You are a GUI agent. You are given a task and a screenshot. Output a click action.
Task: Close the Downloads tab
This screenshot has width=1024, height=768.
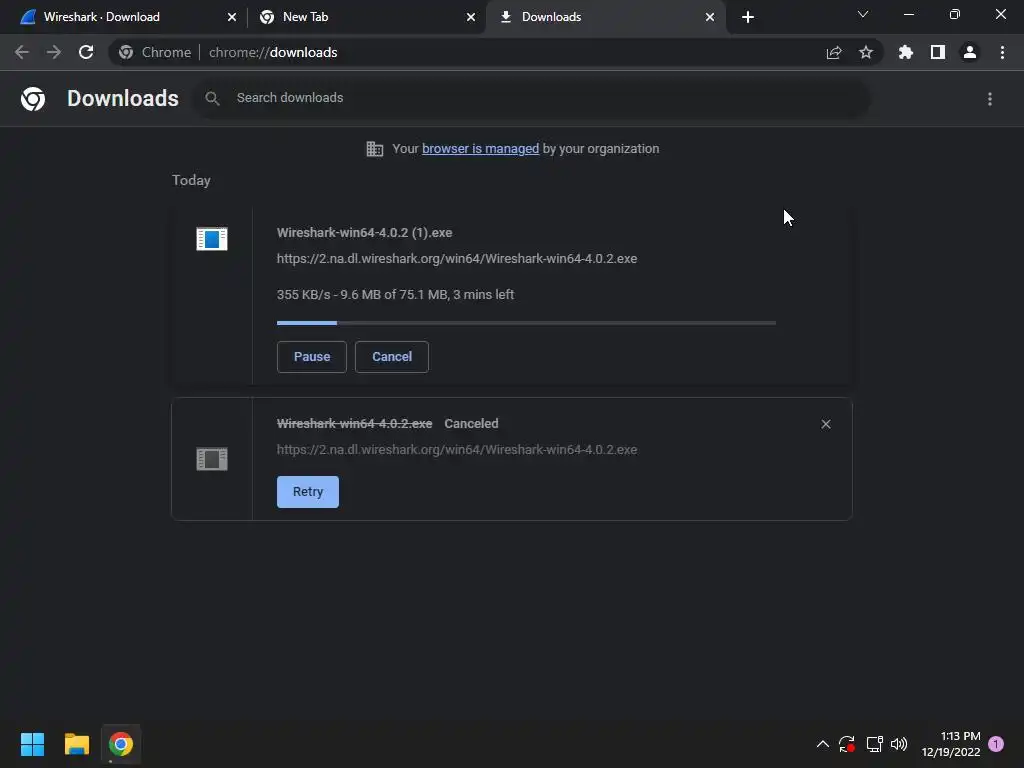click(710, 17)
